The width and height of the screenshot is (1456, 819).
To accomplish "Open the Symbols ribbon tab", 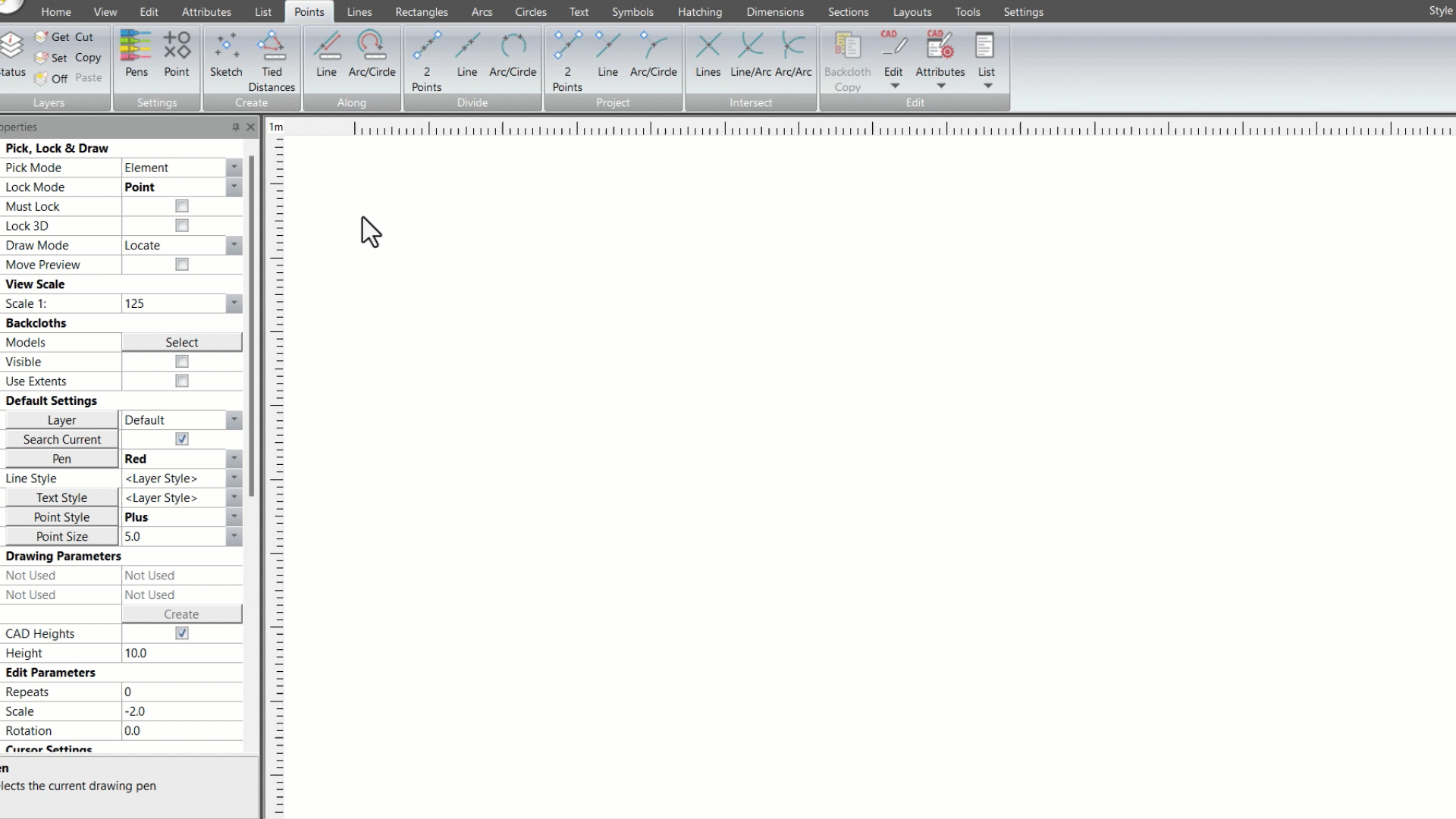I will point(632,12).
